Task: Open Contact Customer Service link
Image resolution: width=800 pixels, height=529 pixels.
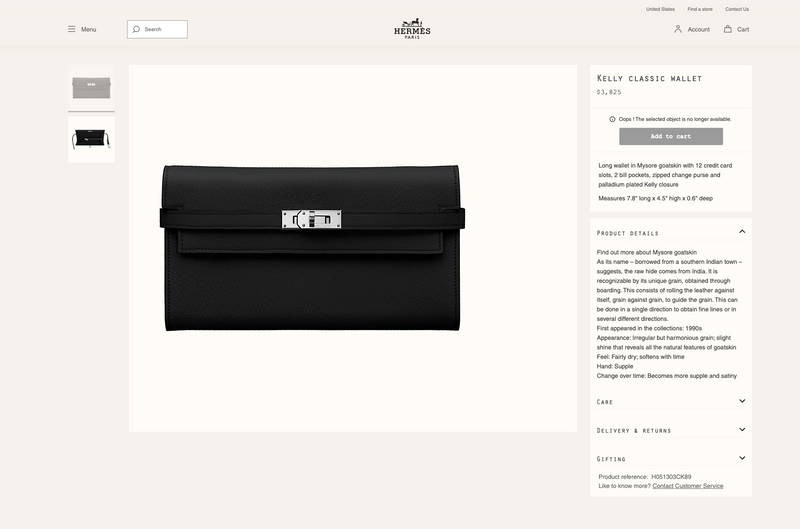Action: tap(688, 486)
